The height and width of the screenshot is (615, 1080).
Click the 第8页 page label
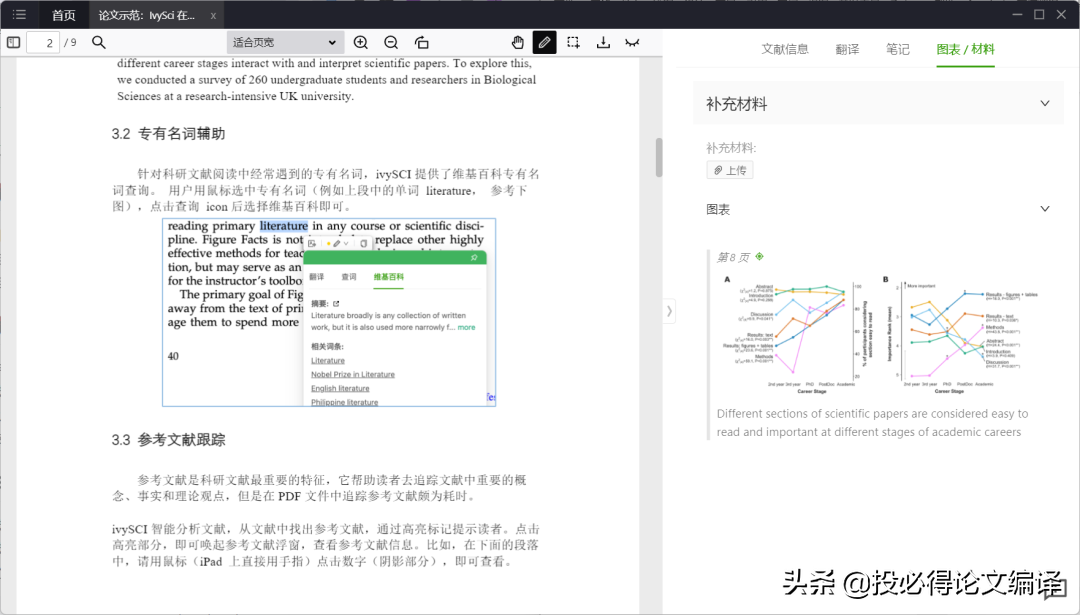click(x=733, y=257)
